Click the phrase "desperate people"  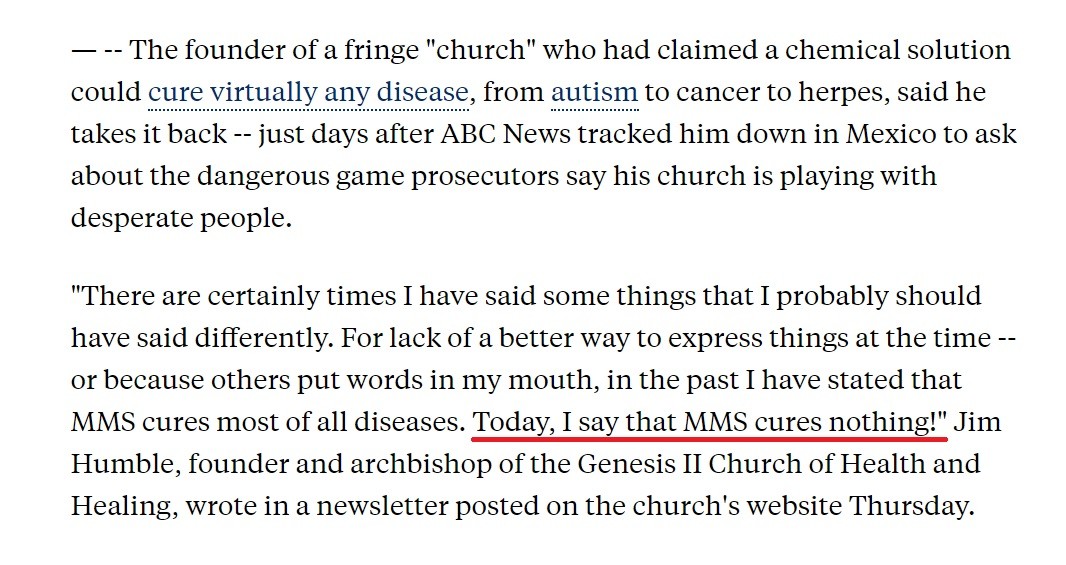pos(180,217)
